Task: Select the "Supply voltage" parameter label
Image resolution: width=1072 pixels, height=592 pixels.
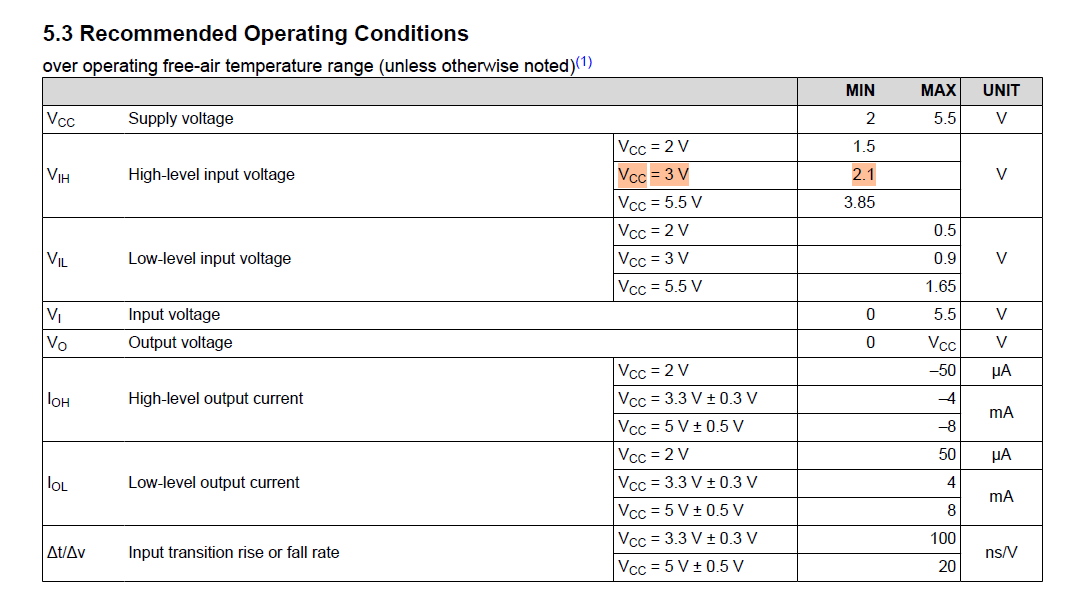Action: click(x=181, y=119)
